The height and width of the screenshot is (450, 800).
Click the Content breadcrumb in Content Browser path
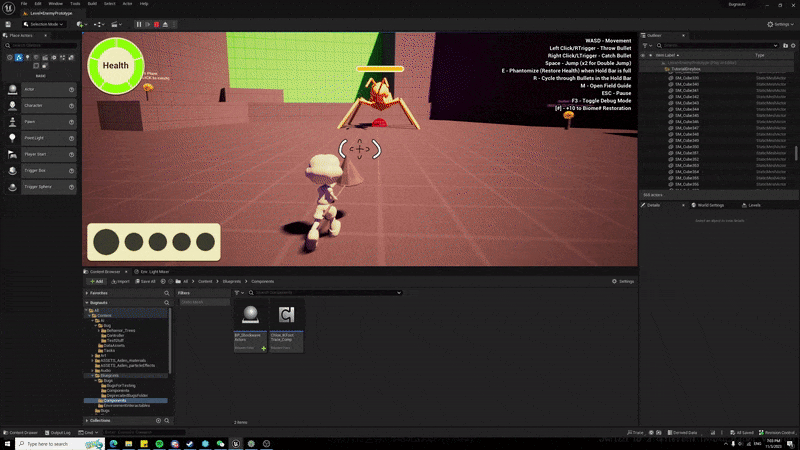[x=205, y=282]
